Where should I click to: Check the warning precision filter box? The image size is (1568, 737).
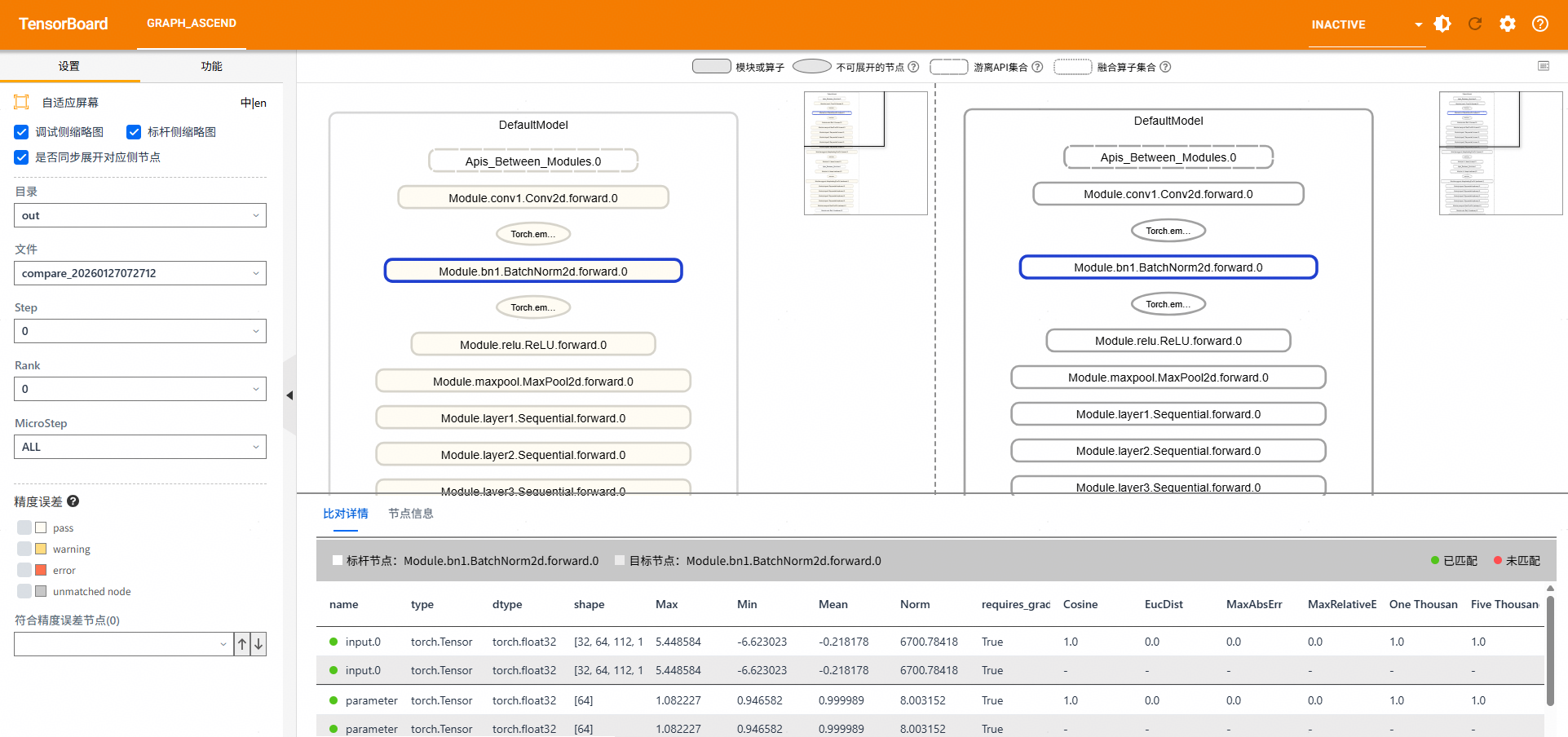pos(24,549)
